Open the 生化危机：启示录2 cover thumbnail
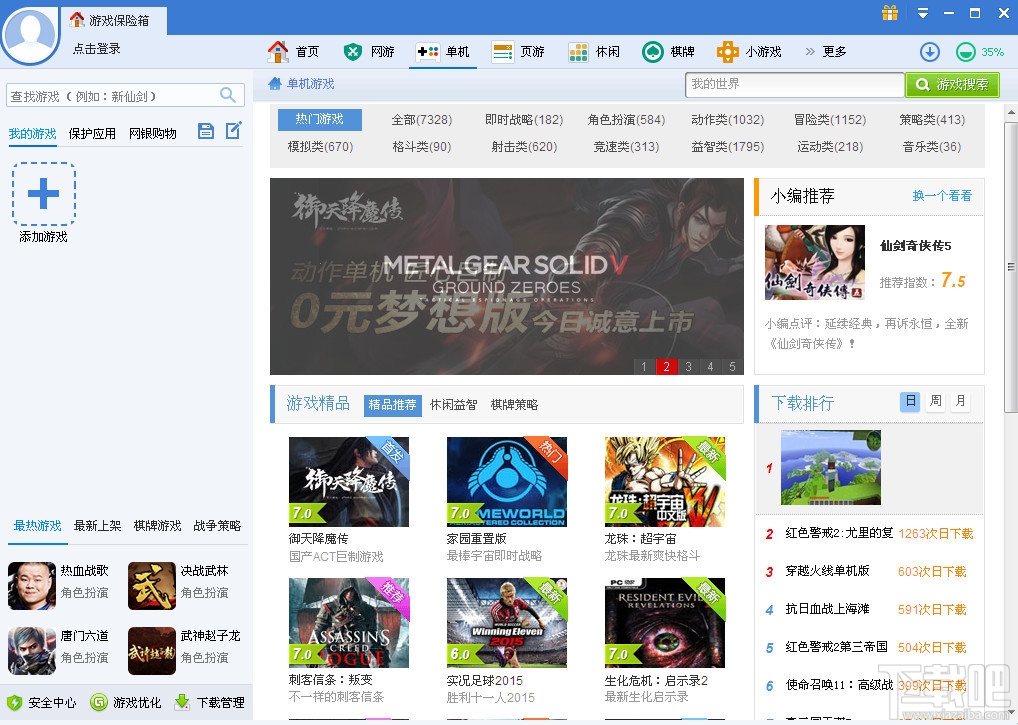Viewport: 1018px width, 725px height. 665,622
